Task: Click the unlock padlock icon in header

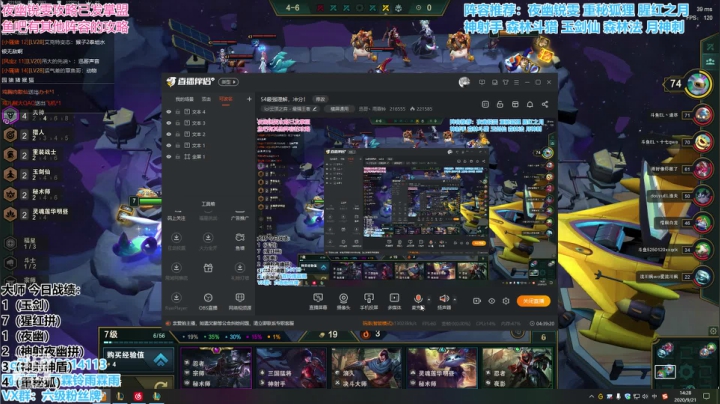Action: click(x=500, y=104)
